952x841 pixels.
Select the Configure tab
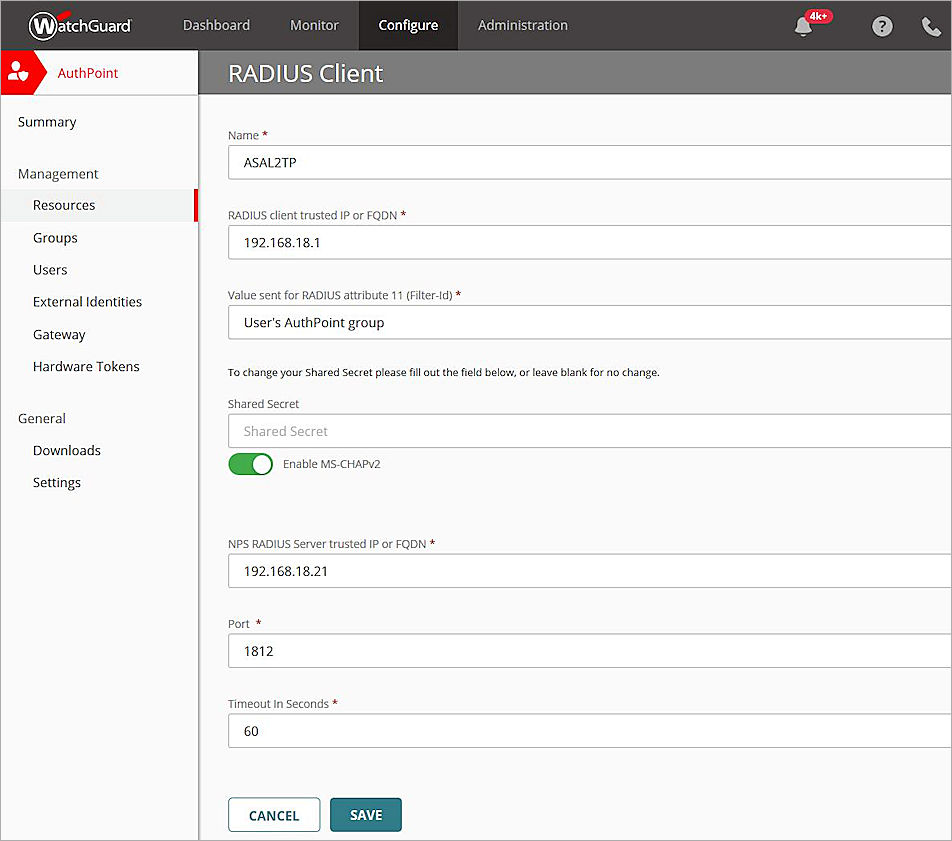tap(407, 25)
